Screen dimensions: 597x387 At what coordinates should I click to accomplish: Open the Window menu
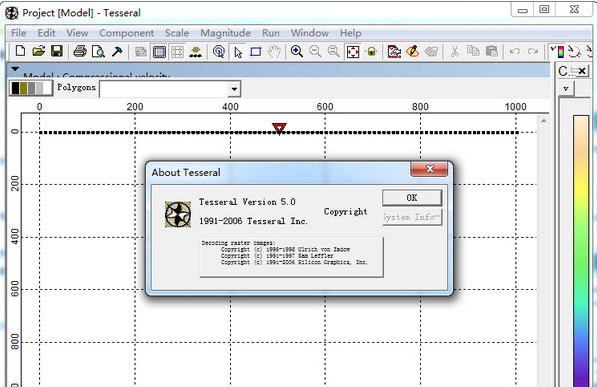pyautogui.click(x=310, y=33)
